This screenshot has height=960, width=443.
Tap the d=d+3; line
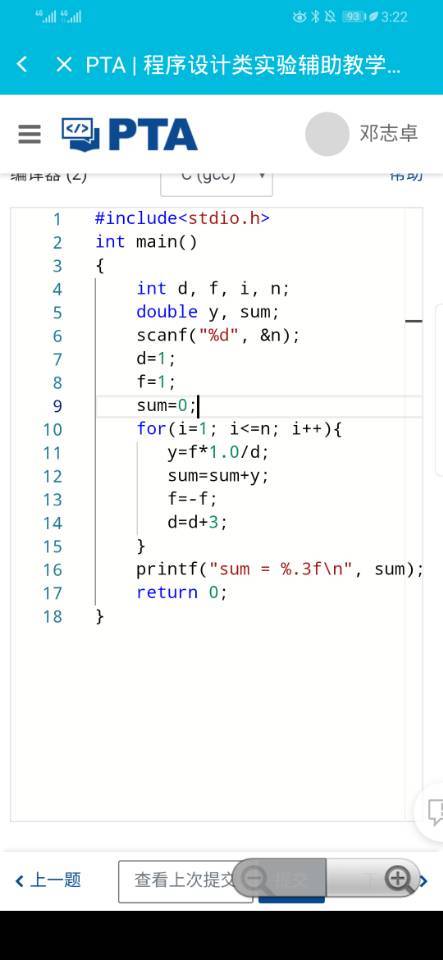click(198, 523)
